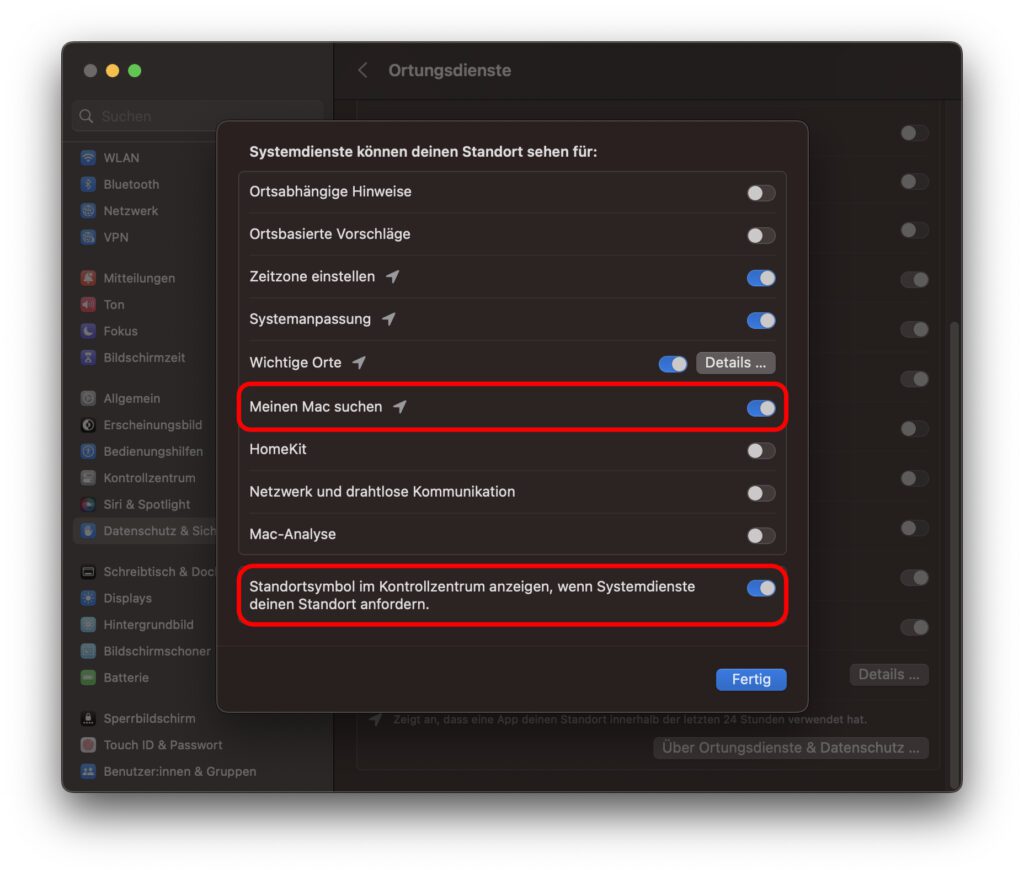
Task: Enable HomeKit location switch
Action: (761, 451)
